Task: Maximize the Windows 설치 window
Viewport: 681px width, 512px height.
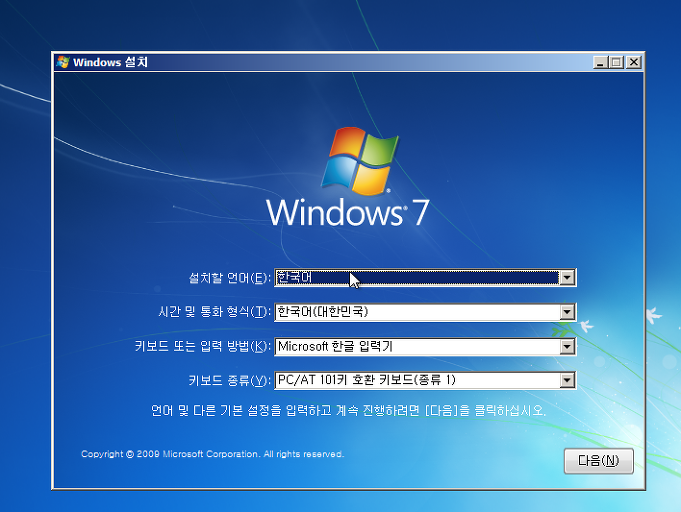Action: click(x=616, y=63)
